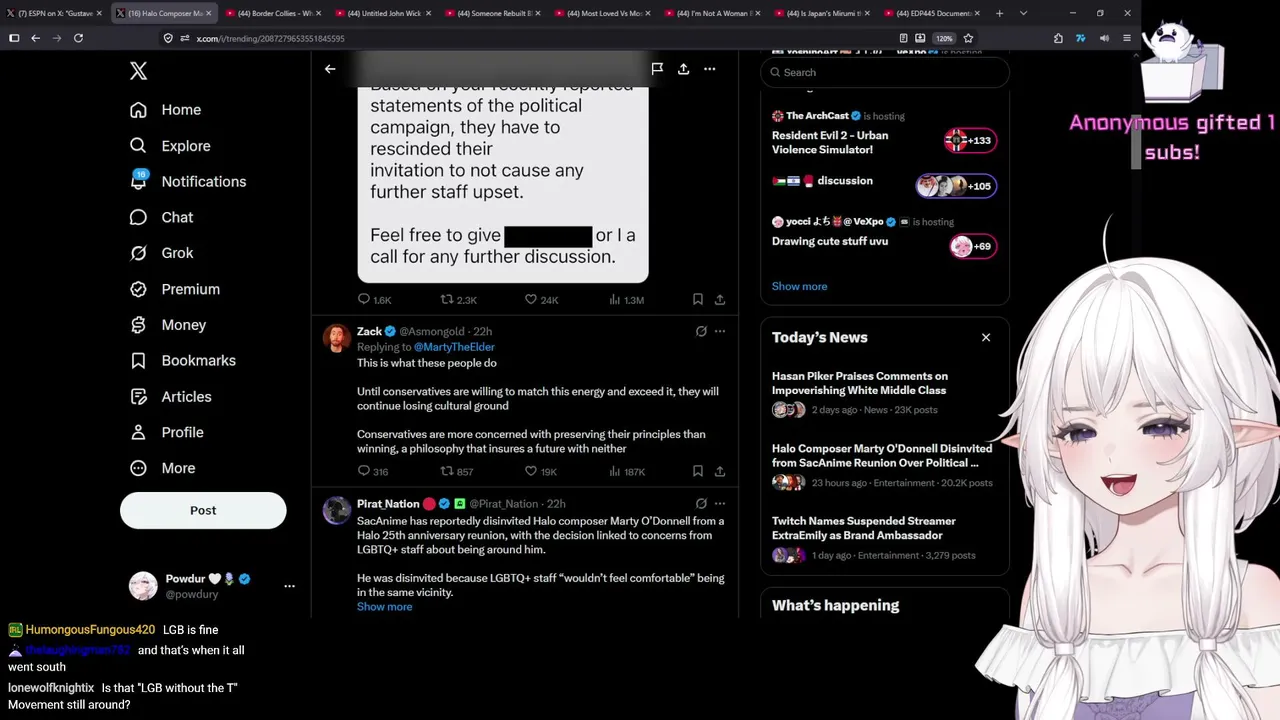Bookmark the tweet with 1.3M views

(697, 300)
